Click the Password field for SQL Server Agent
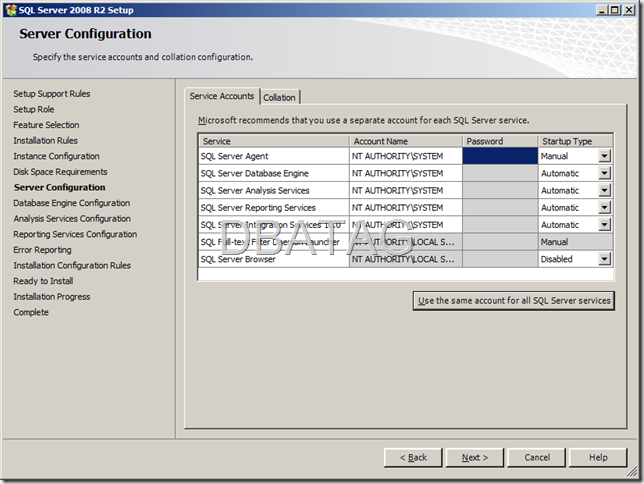The image size is (644, 484). [500, 156]
